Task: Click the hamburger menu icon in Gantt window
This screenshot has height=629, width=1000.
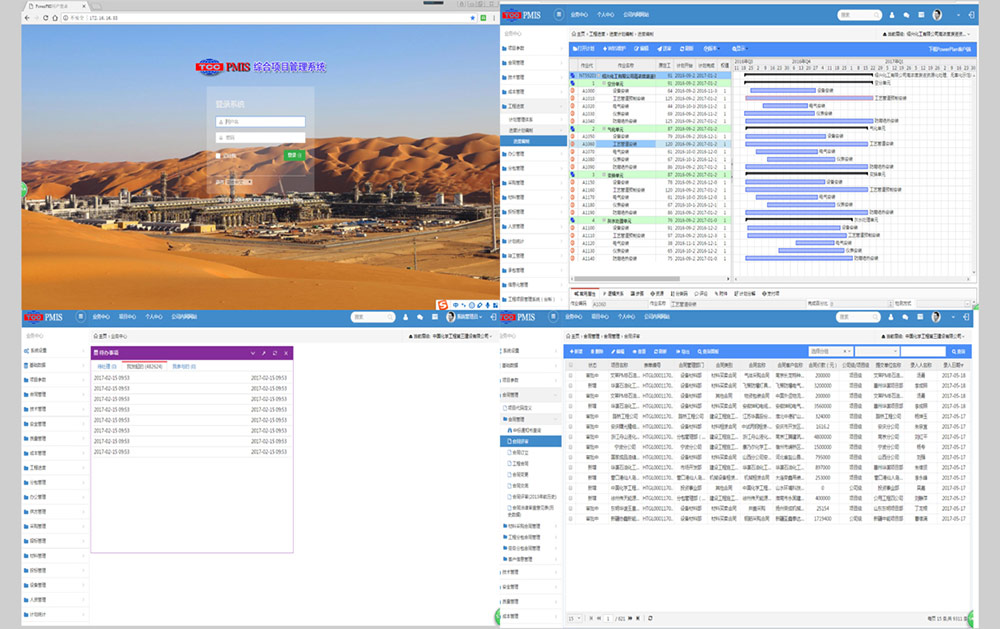Action: pos(557,15)
